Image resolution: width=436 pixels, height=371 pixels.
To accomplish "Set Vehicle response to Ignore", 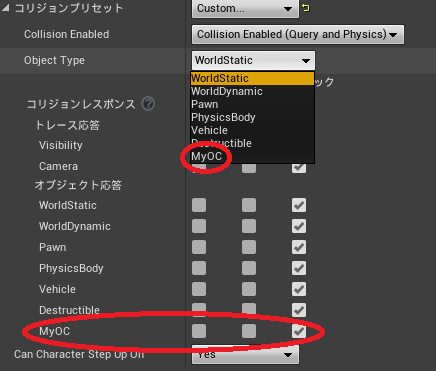I will 199,289.
